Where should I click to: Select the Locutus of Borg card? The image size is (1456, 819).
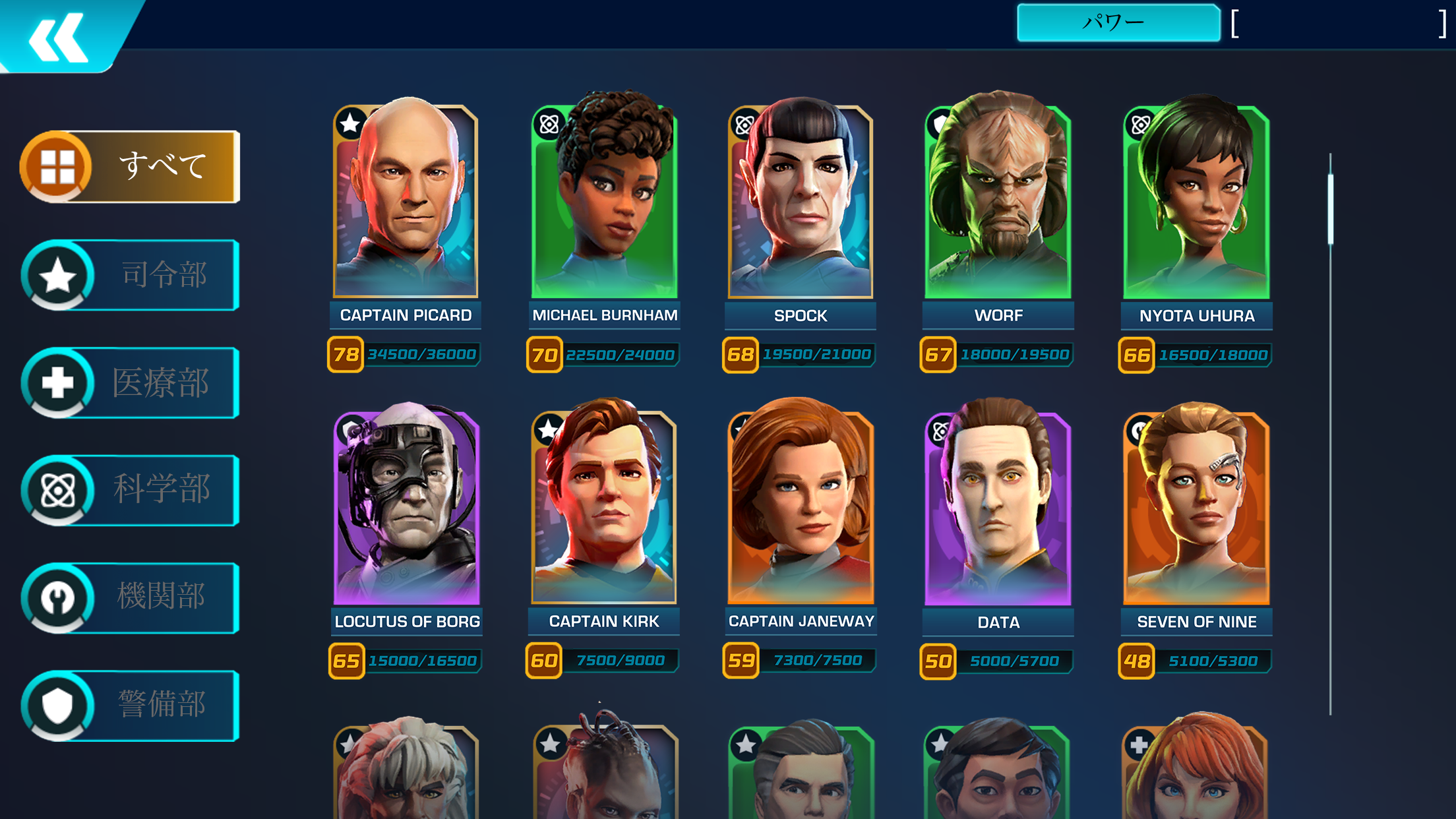[407, 503]
